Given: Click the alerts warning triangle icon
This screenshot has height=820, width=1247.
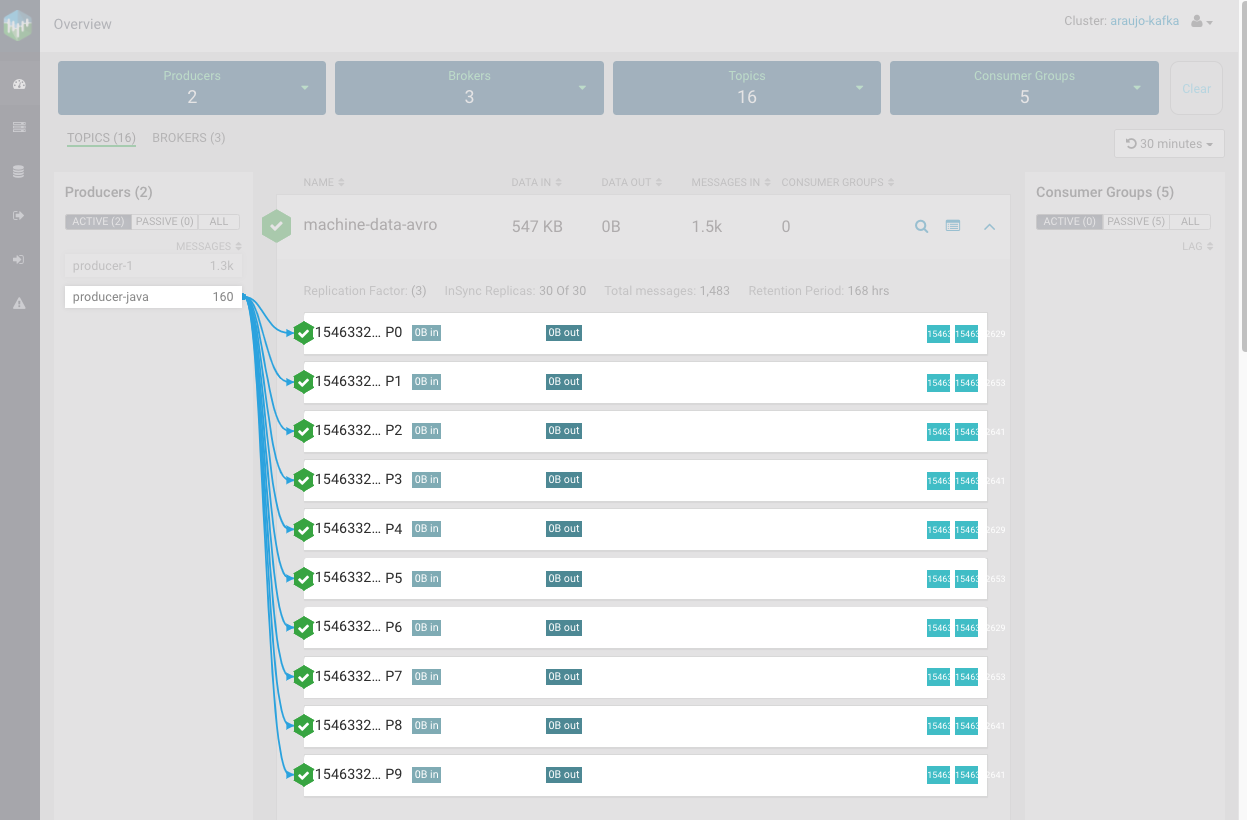Looking at the screenshot, I should pyautogui.click(x=19, y=303).
